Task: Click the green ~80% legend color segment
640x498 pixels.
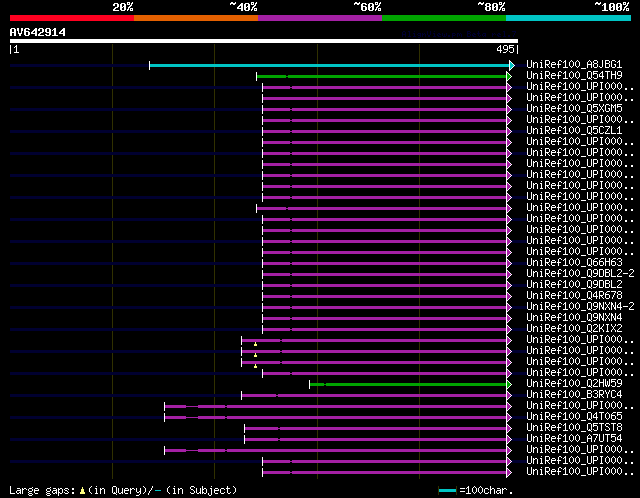Action: 444,18
